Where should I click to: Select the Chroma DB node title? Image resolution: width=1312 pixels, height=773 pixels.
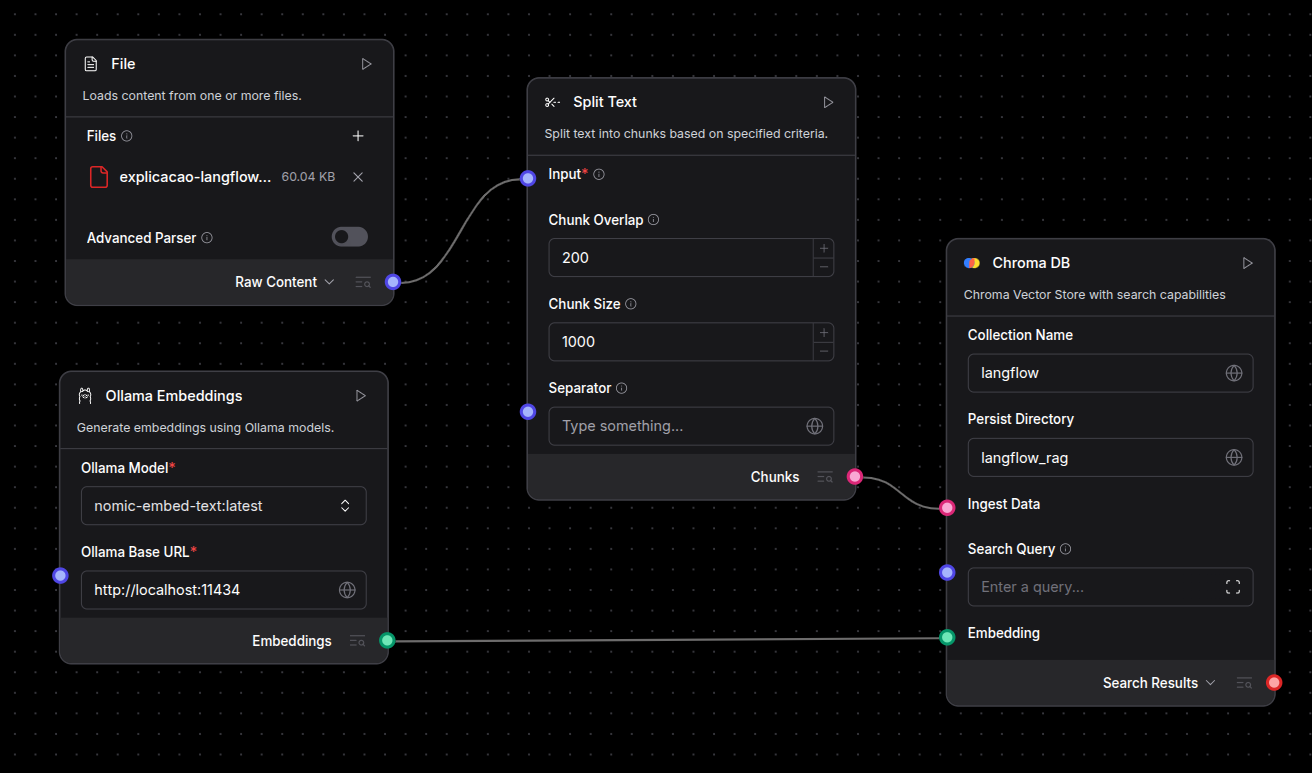pos(1031,263)
